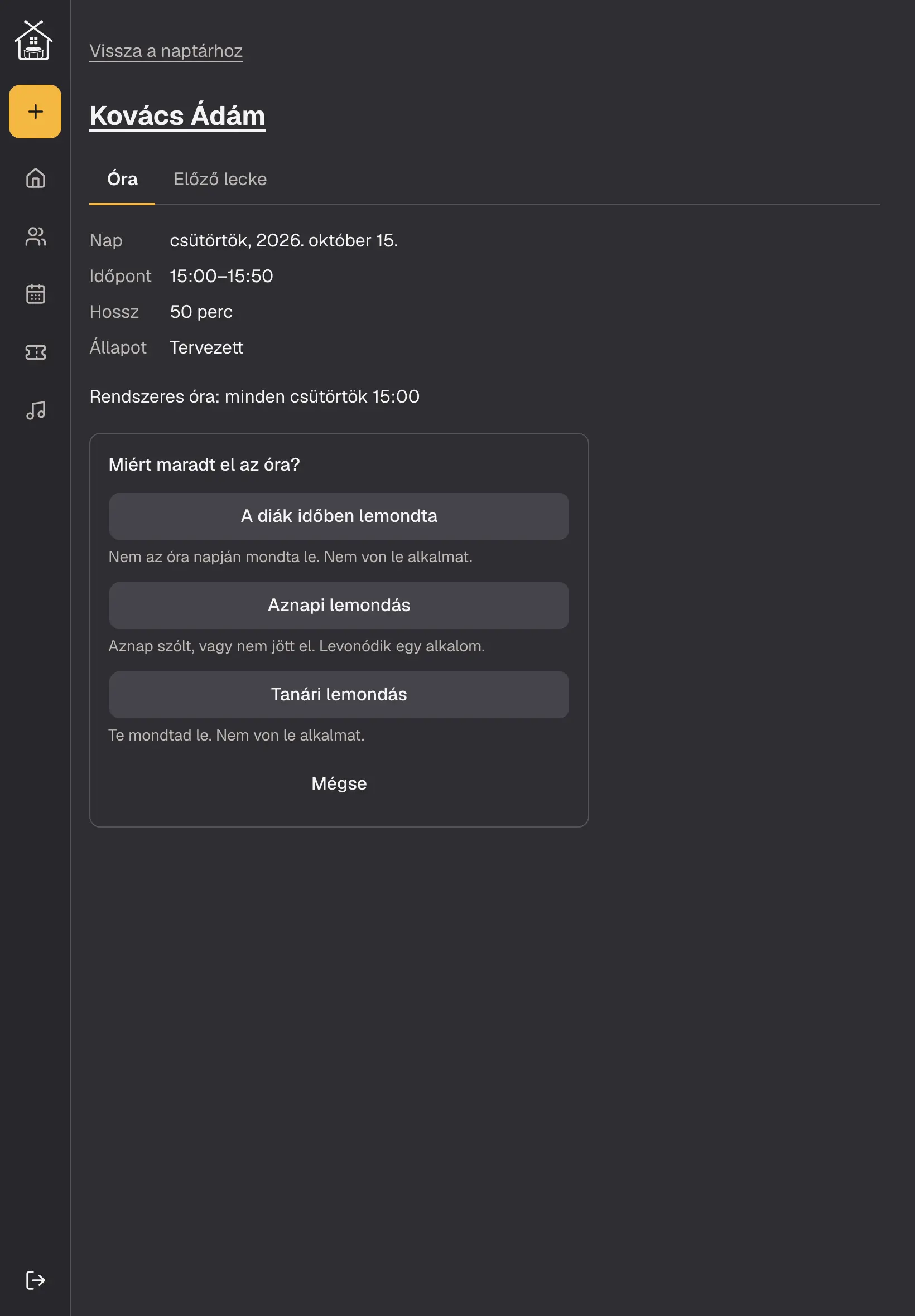Click the Te mondtad le description
Screen dimensions: 915x1316
237,736
